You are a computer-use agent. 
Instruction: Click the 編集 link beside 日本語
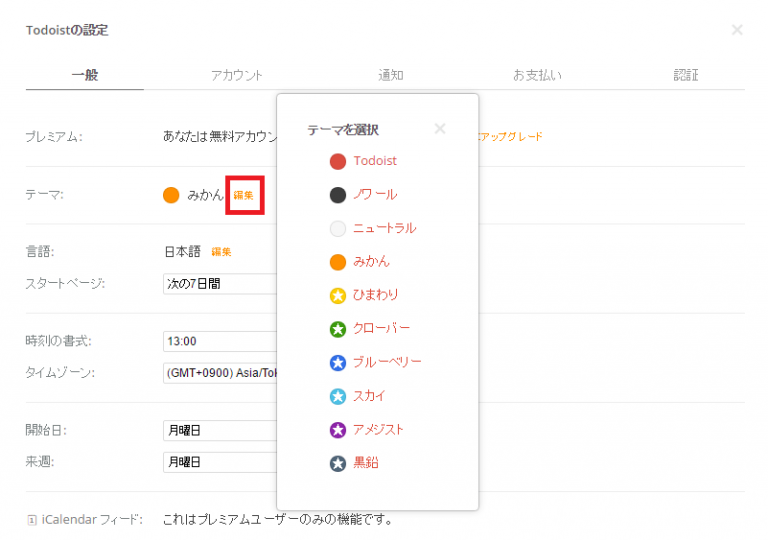221,252
